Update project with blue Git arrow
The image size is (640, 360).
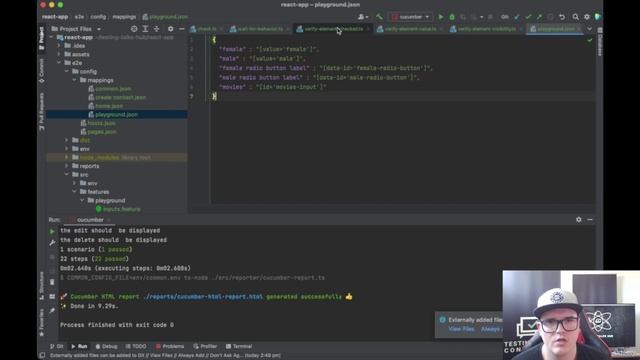coord(517,17)
